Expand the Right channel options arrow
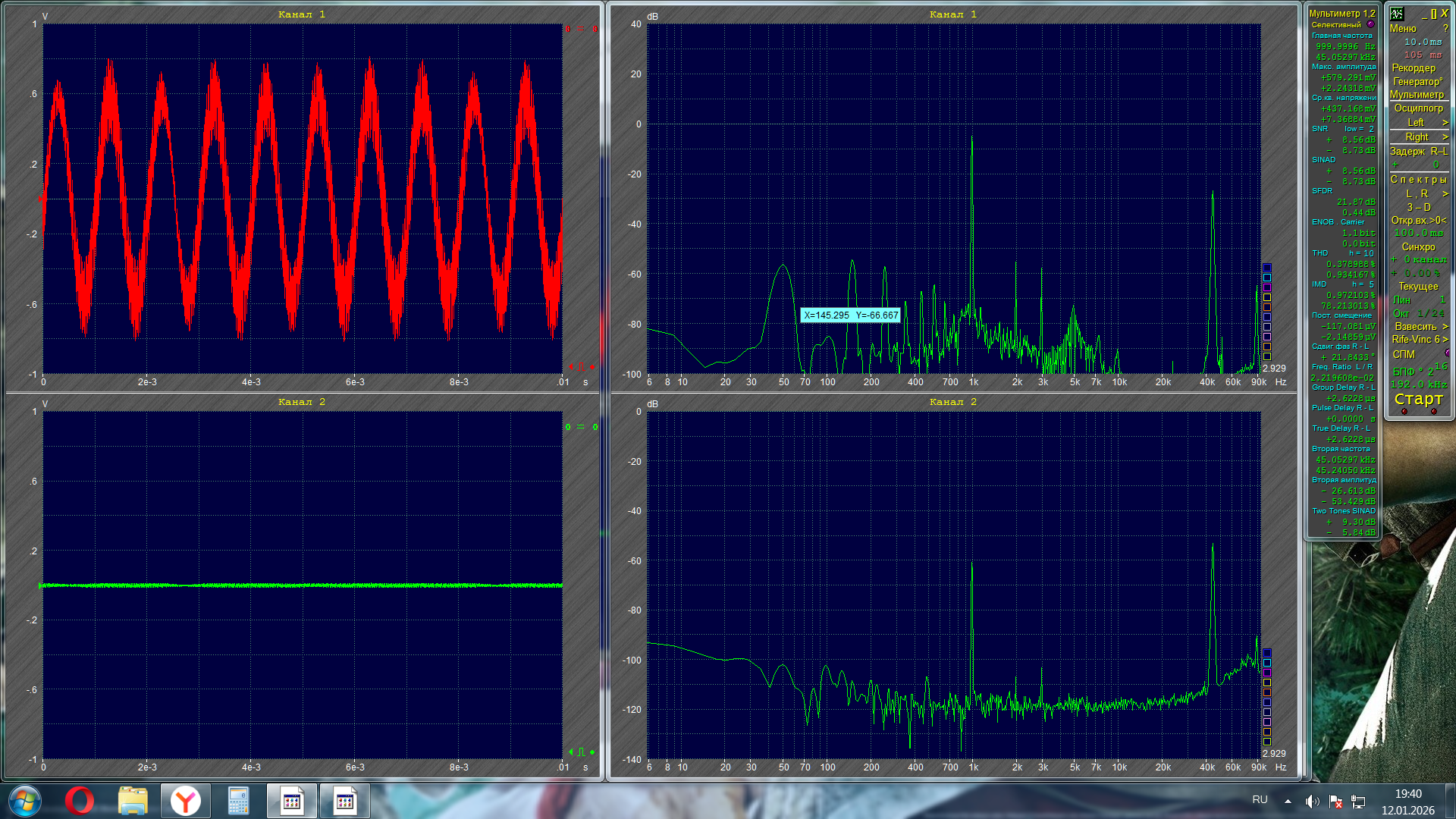Viewport: 1456px width, 819px height. point(1445,136)
